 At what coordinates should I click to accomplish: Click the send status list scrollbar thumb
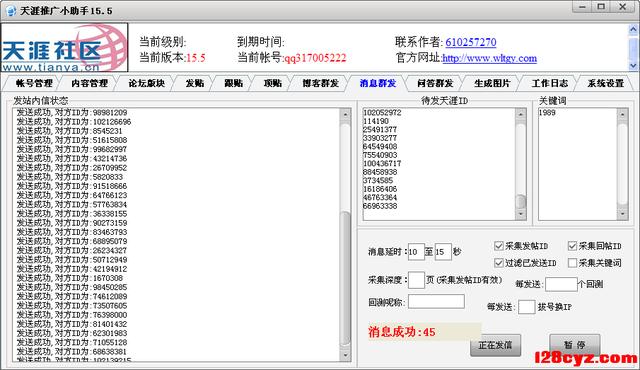[345, 277]
